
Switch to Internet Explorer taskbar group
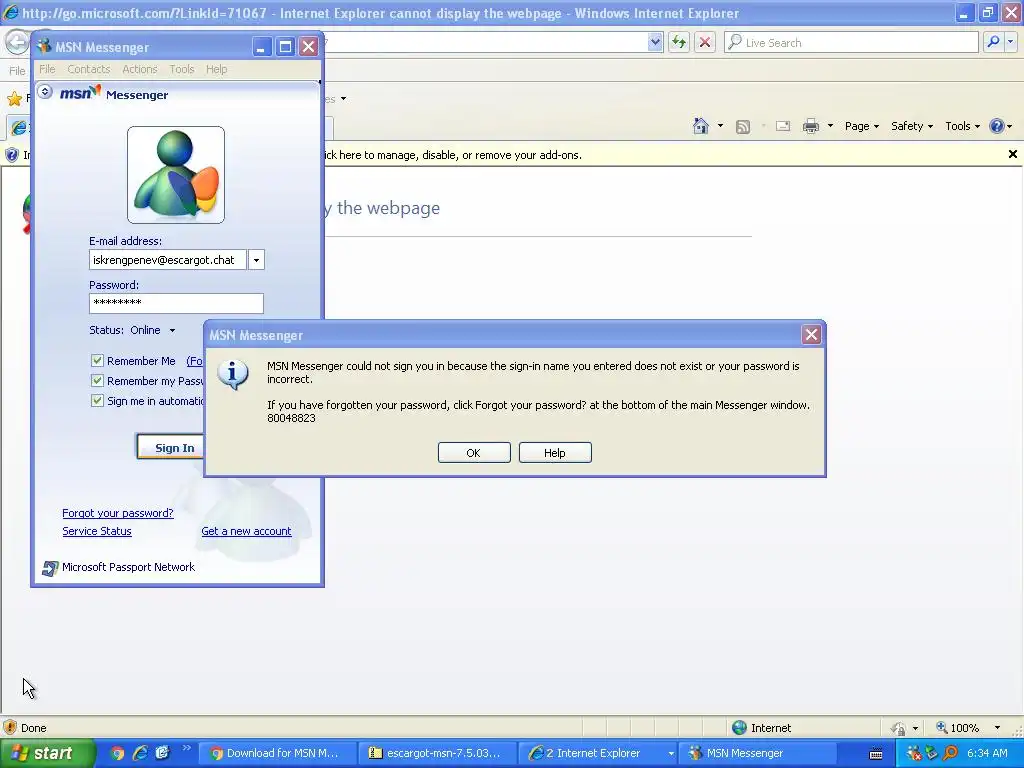click(596, 754)
